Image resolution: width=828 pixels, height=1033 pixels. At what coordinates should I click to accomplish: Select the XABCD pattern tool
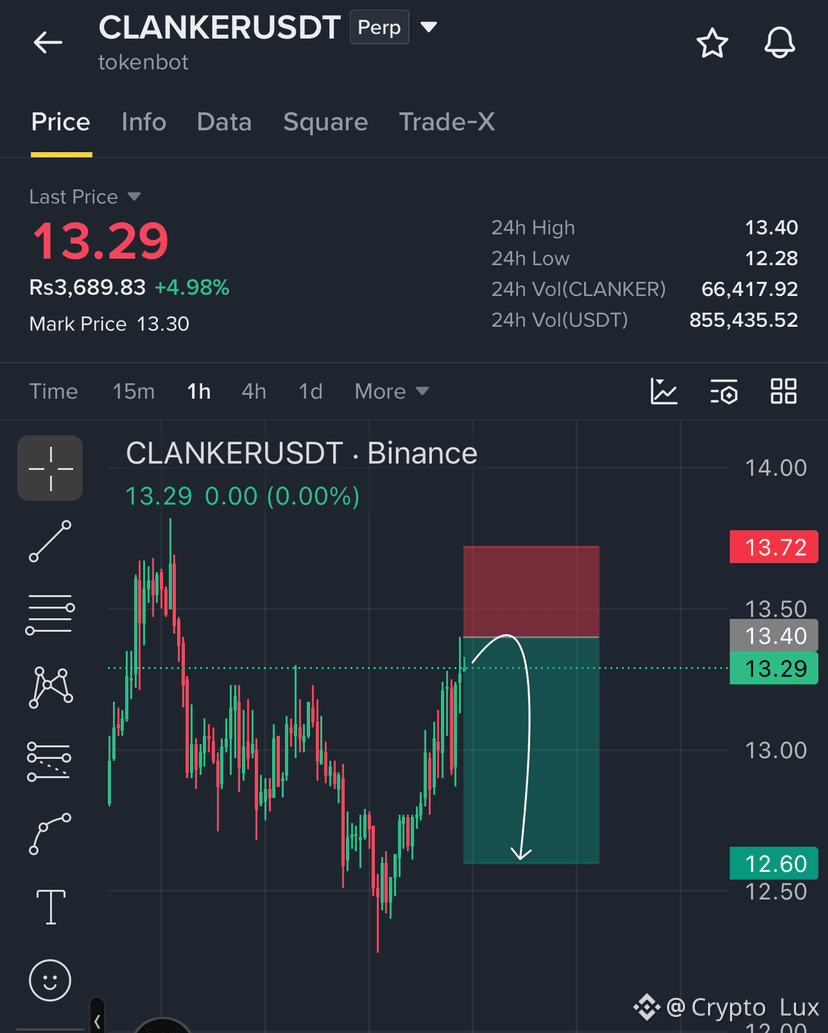[x=51, y=687]
